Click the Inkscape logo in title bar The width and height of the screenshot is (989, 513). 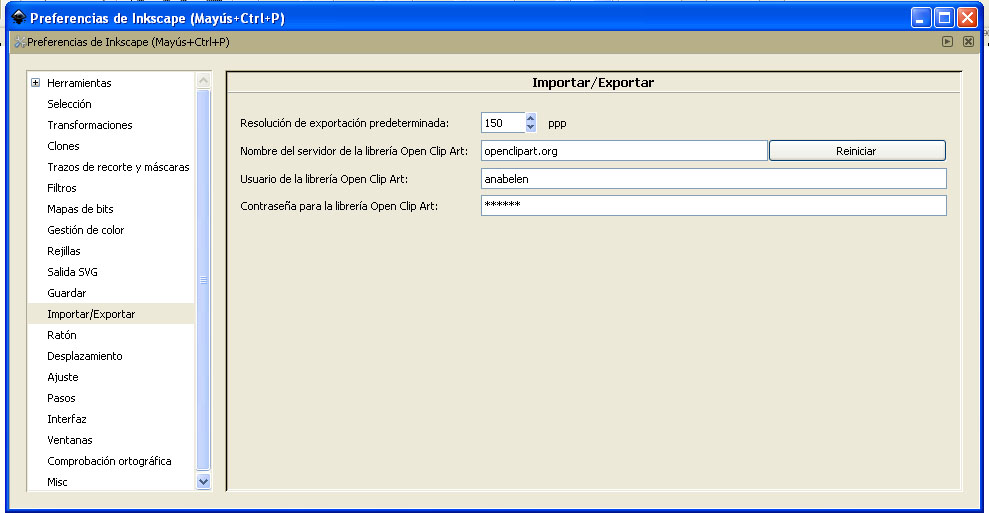pos(17,18)
